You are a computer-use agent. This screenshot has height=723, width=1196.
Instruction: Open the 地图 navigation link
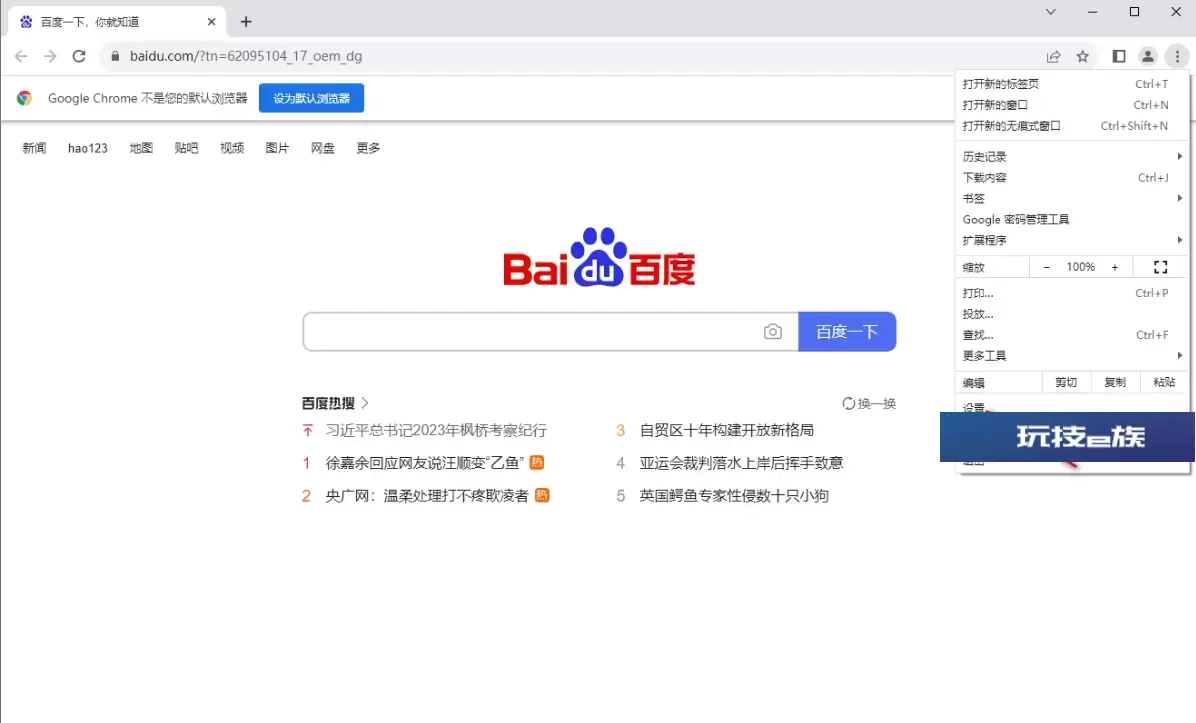[x=141, y=148]
